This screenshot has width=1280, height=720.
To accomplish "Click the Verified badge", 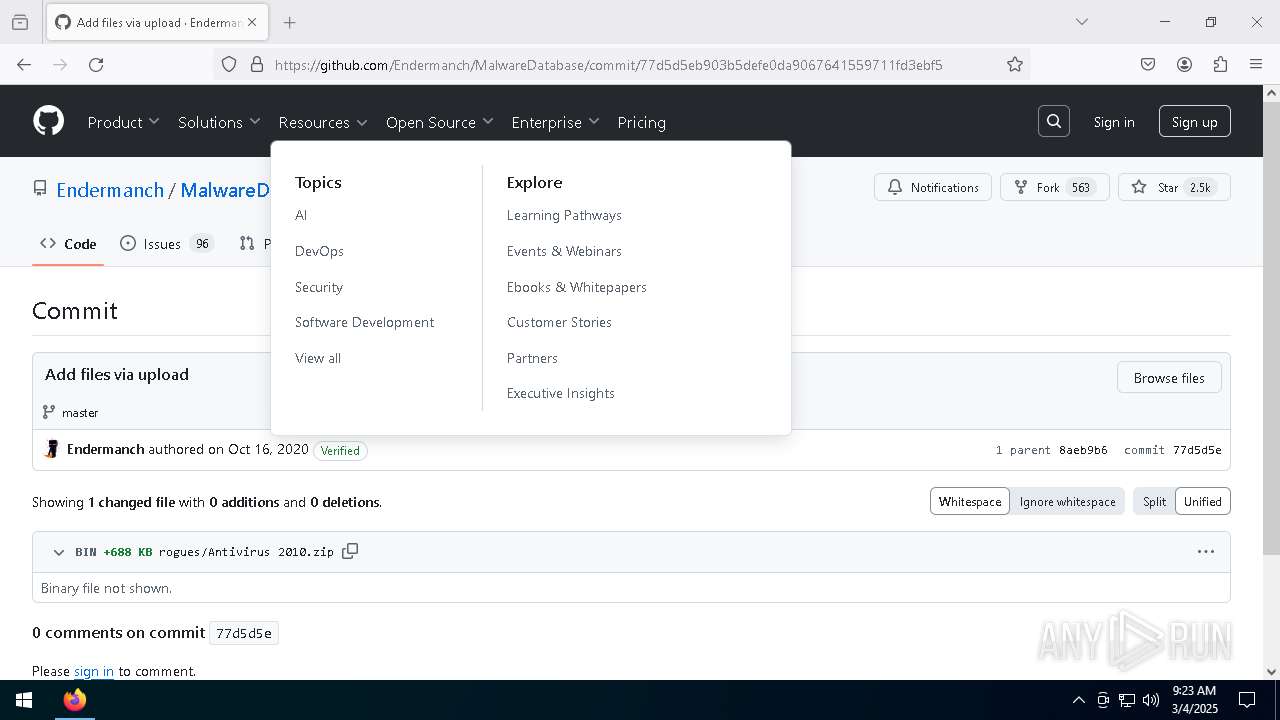I will click(340, 451).
